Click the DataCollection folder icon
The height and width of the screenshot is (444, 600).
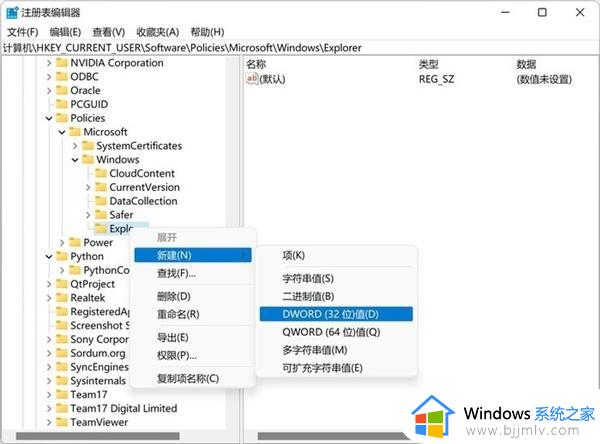[x=101, y=201]
